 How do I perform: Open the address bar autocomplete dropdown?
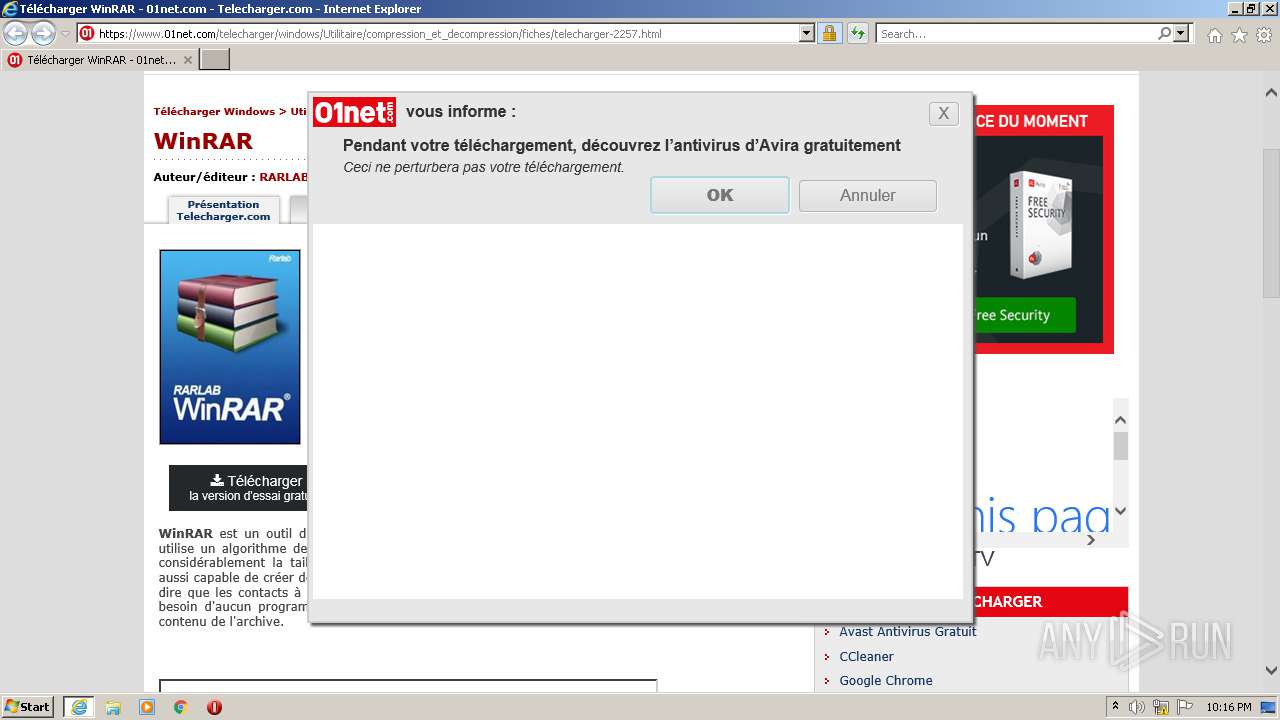(807, 34)
